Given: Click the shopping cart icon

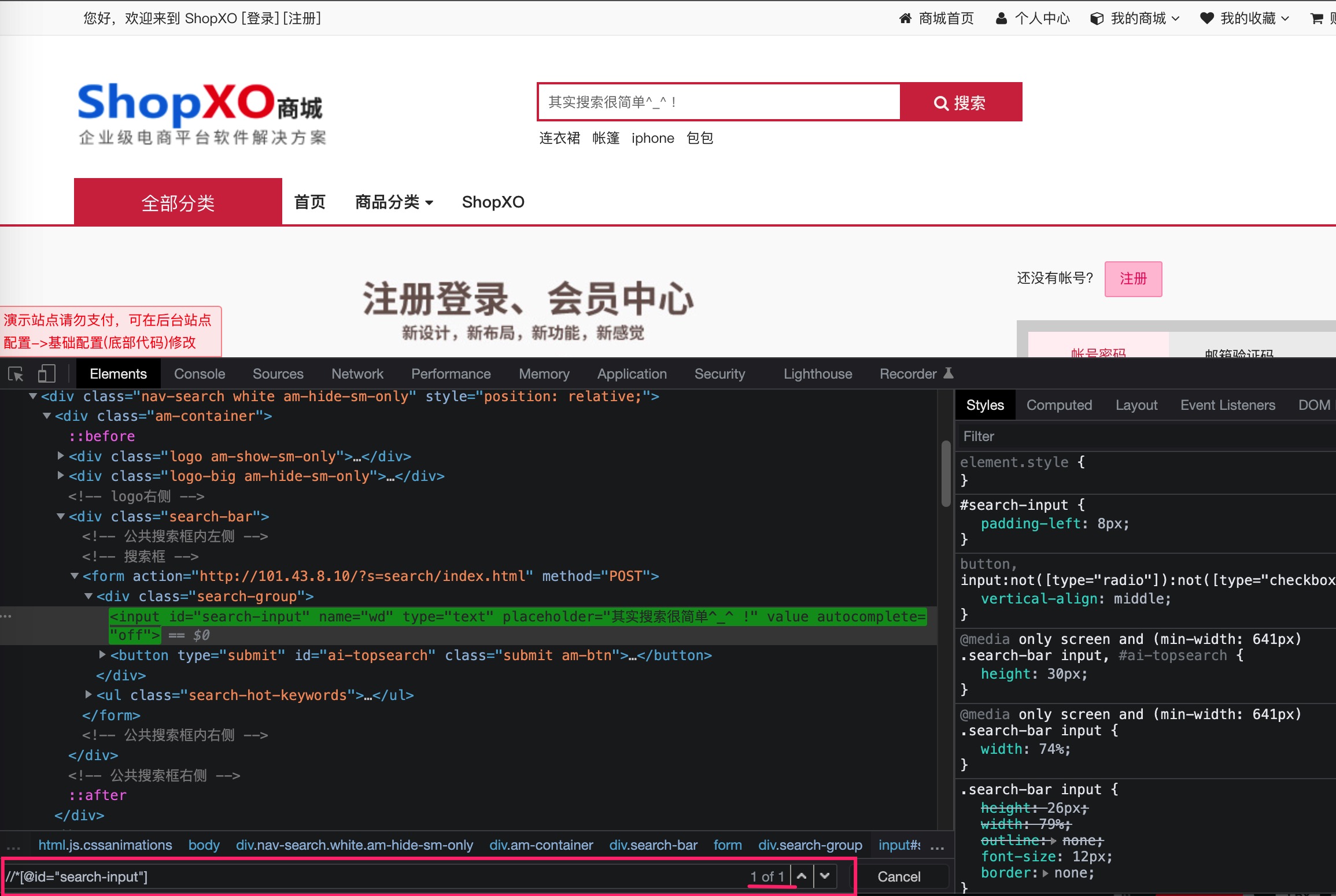Looking at the screenshot, I should [1317, 18].
